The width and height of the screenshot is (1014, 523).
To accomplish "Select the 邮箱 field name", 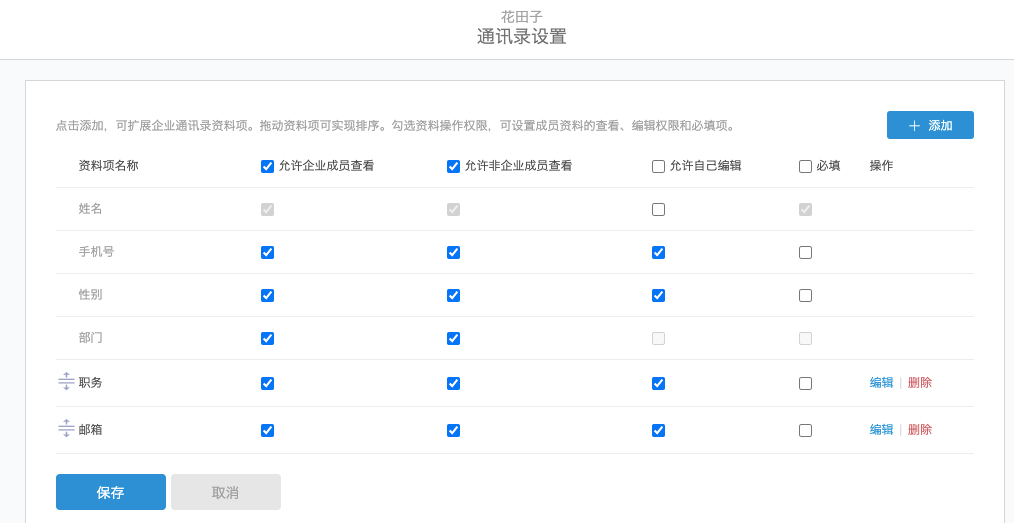I will pyautogui.click(x=91, y=429).
